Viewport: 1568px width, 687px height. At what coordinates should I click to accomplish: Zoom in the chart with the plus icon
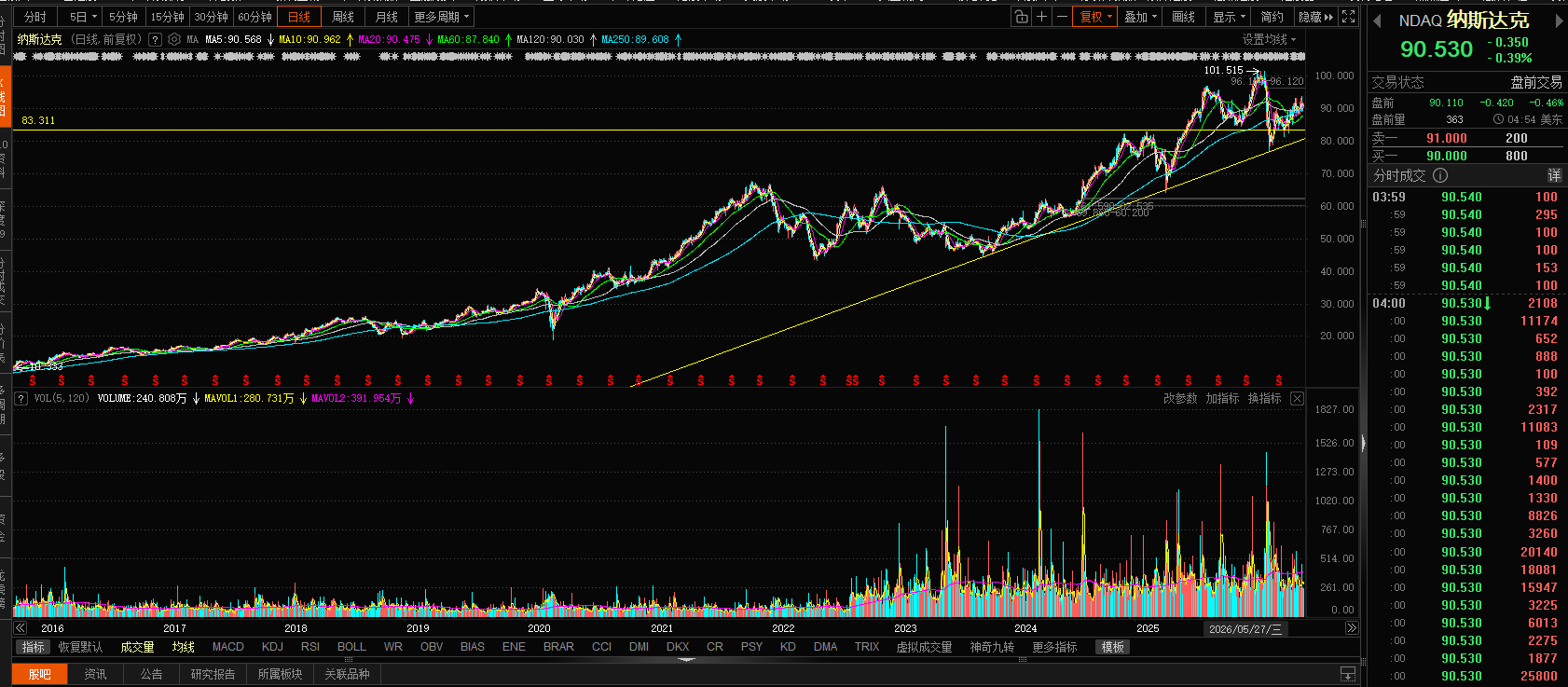1042,17
